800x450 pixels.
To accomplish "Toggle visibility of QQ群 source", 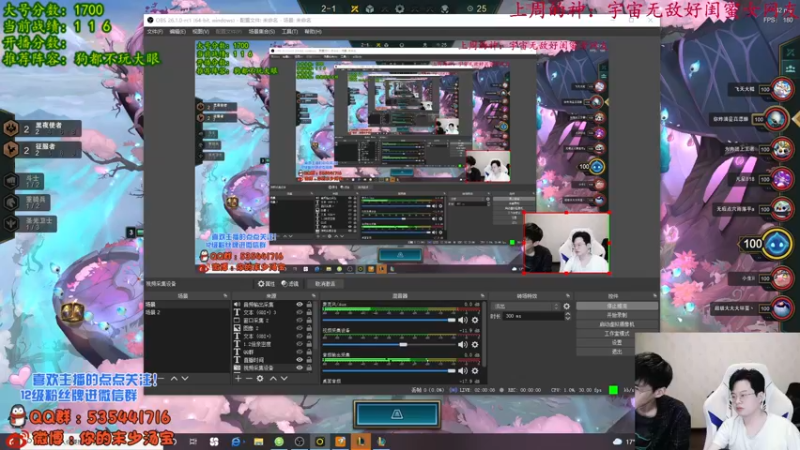I will pos(299,352).
